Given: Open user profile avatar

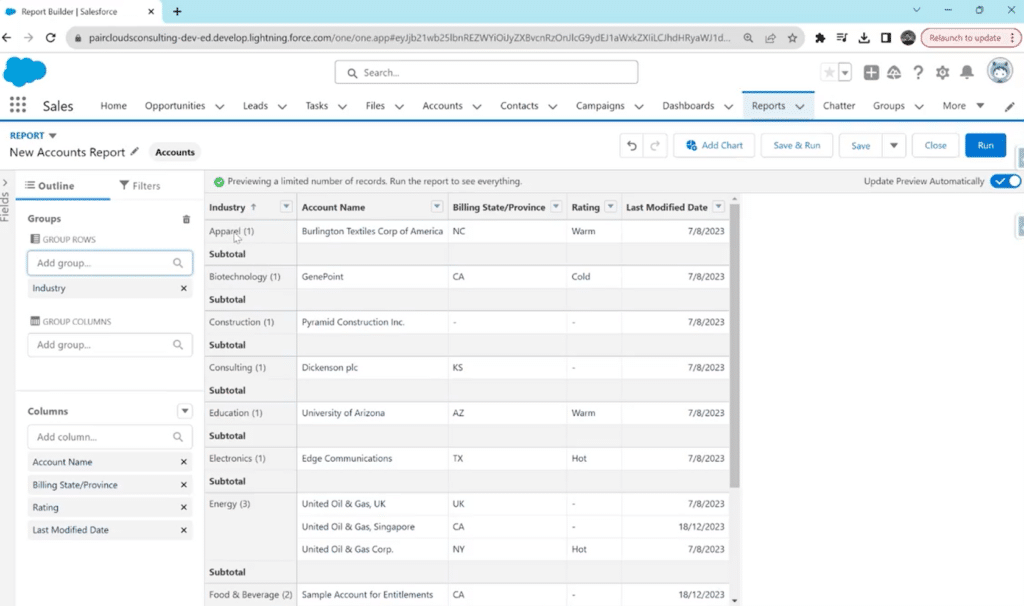Looking at the screenshot, I should click(999, 71).
